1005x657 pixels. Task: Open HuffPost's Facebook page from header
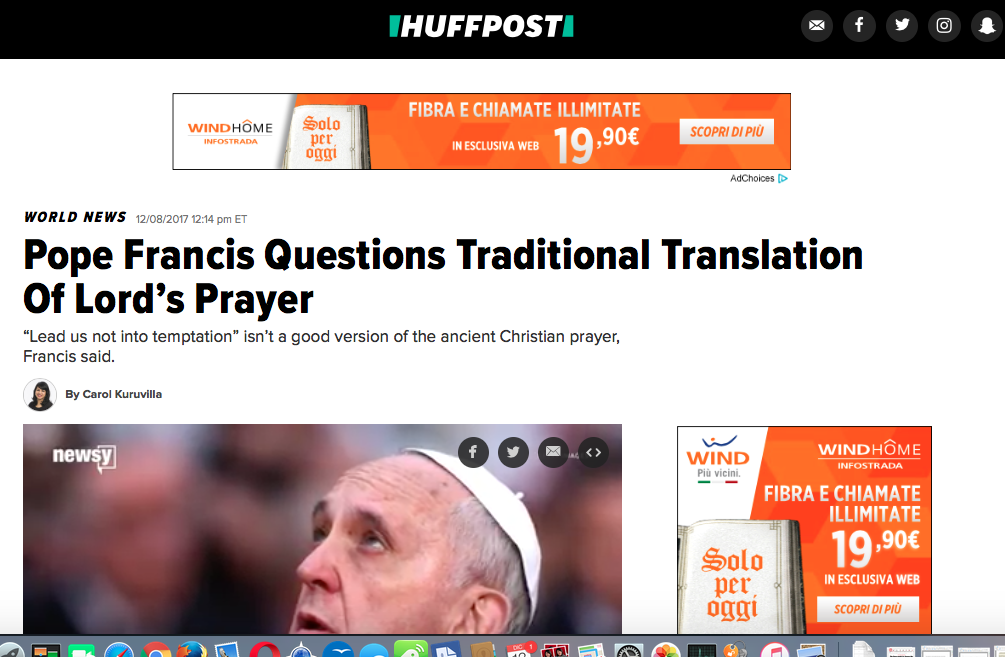click(x=859, y=26)
